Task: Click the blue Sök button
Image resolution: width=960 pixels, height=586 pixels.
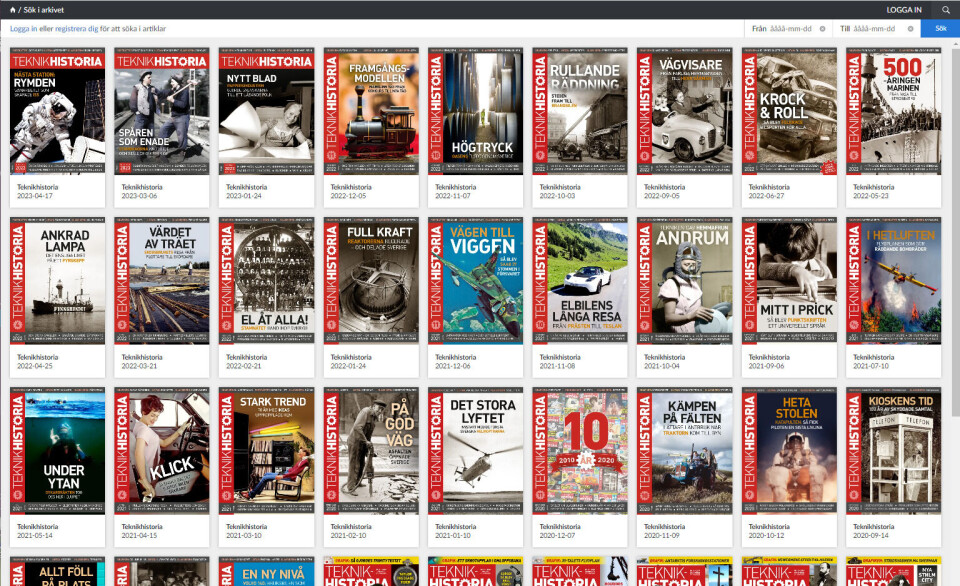Action: [940, 28]
